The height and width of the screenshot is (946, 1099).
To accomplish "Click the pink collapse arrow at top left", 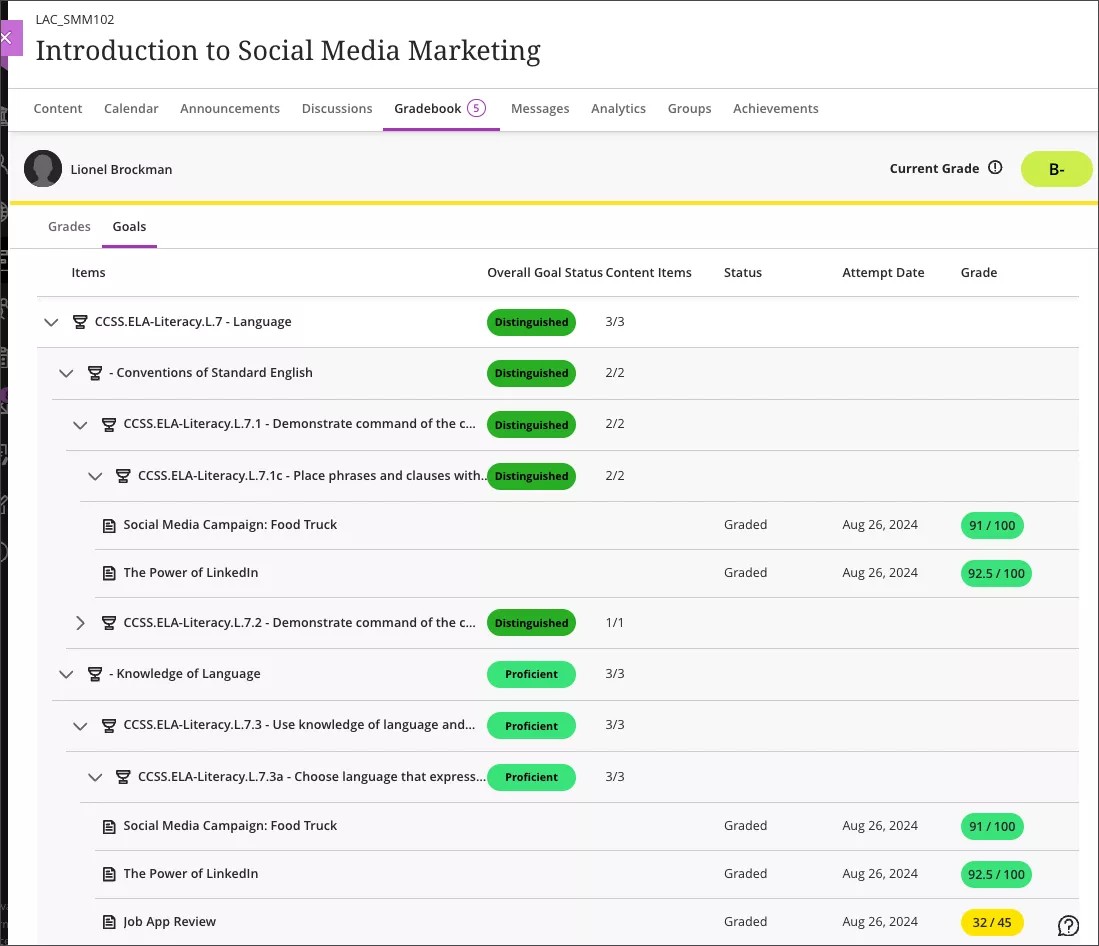I will click(x=7, y=38).
